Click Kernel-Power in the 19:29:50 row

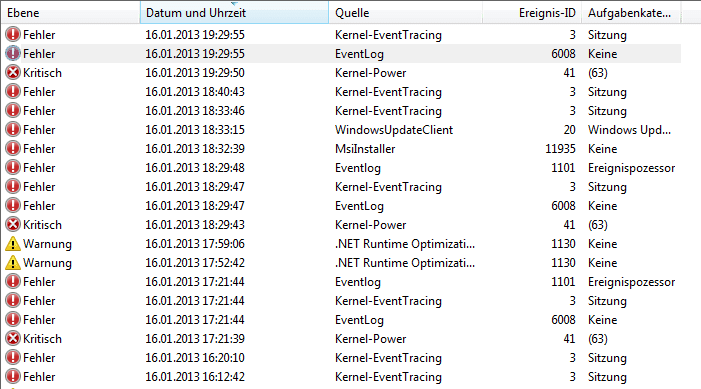371,72
